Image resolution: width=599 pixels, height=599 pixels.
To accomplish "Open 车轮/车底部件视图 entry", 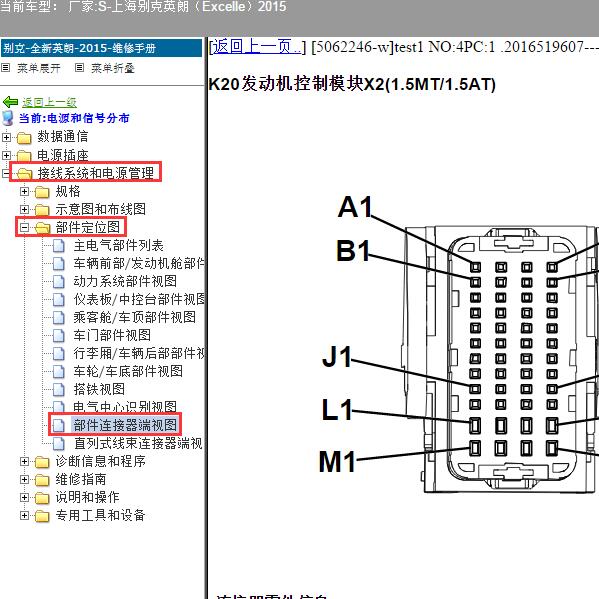I will (128, 371).
